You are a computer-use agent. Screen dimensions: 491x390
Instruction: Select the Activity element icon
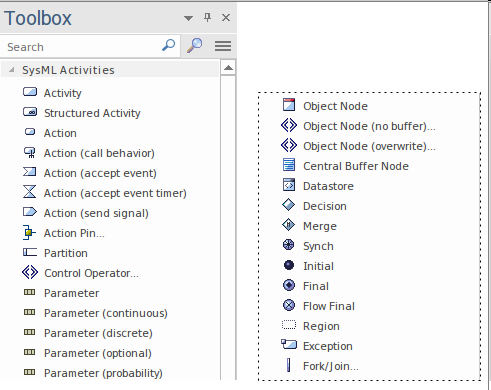(30, 92)
